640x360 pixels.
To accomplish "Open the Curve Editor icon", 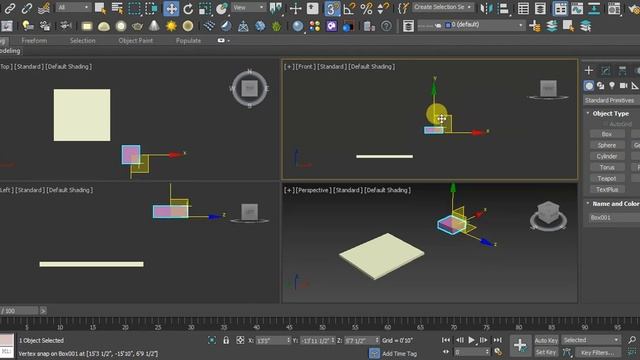I will coord(577,8).
